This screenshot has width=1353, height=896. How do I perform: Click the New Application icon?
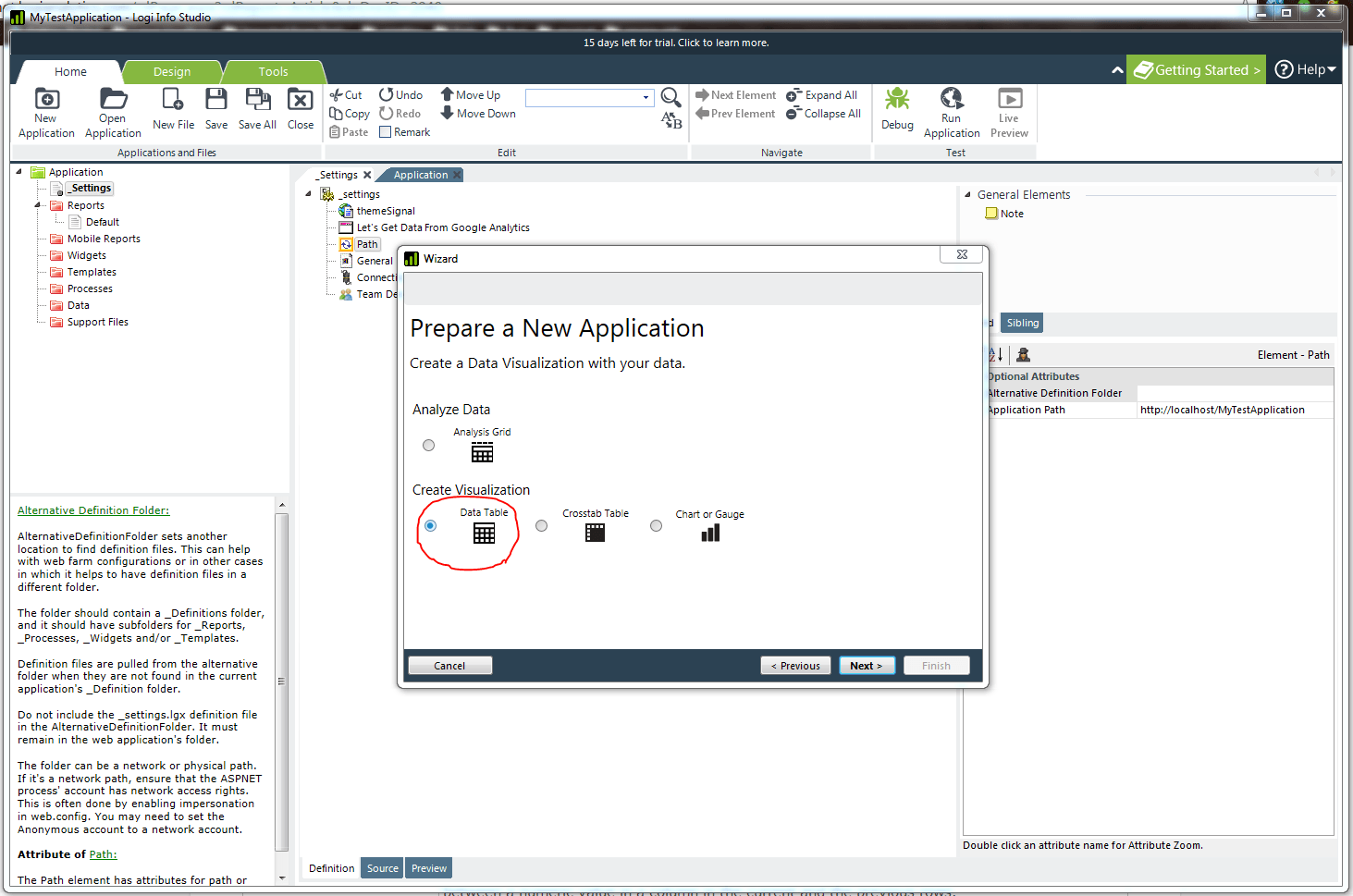click(x=46, y=100)
